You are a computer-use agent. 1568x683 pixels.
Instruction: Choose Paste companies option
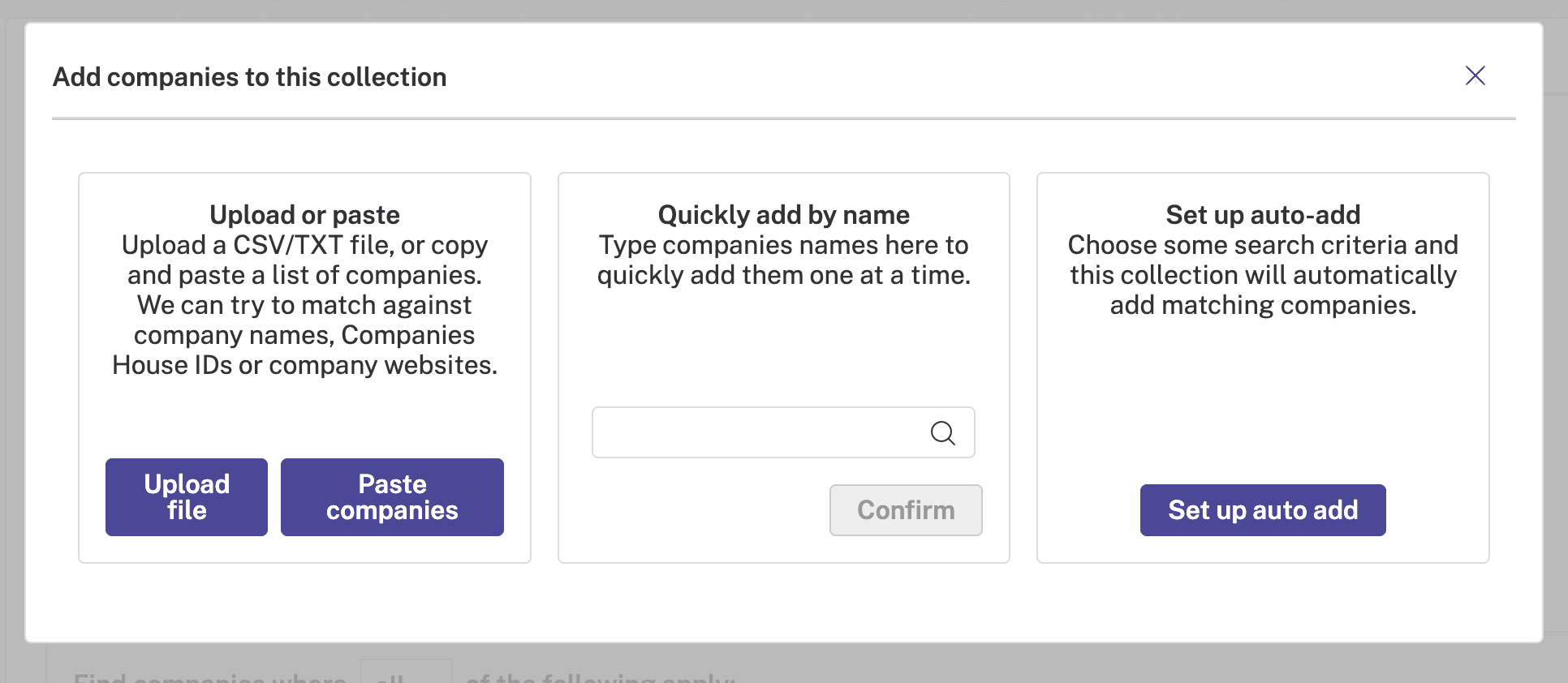392,497
